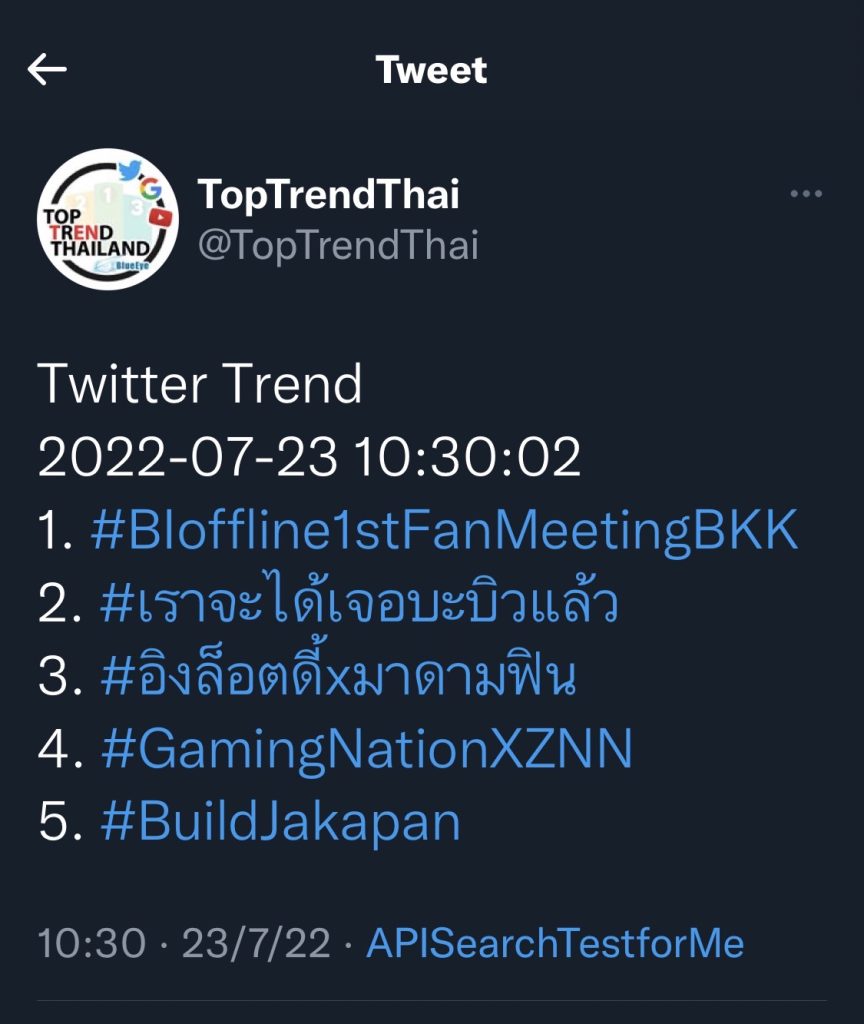Click the 23/7/22 tweet date

coord(256,944)
